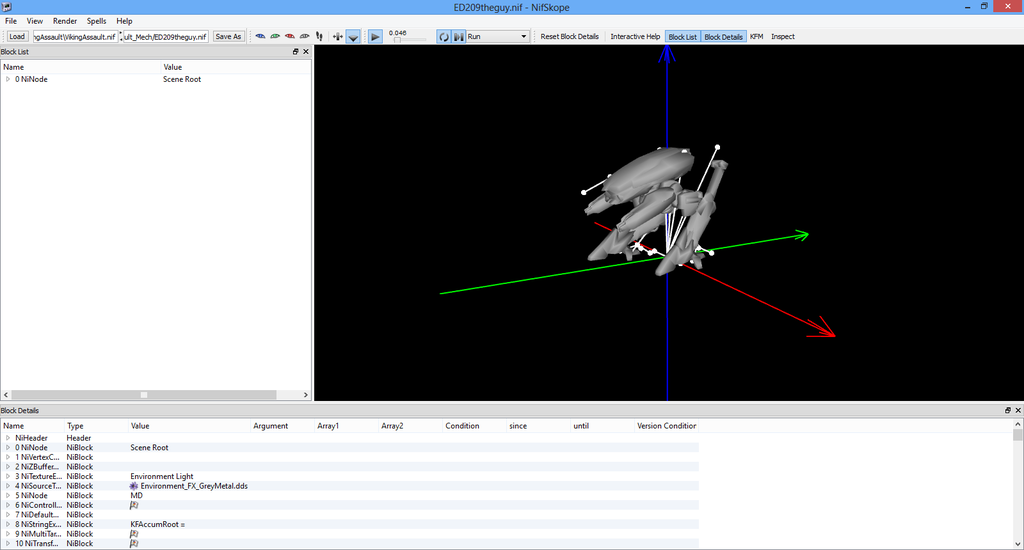Open the File menu
1024x550 pixels.
tap(11, 21)
